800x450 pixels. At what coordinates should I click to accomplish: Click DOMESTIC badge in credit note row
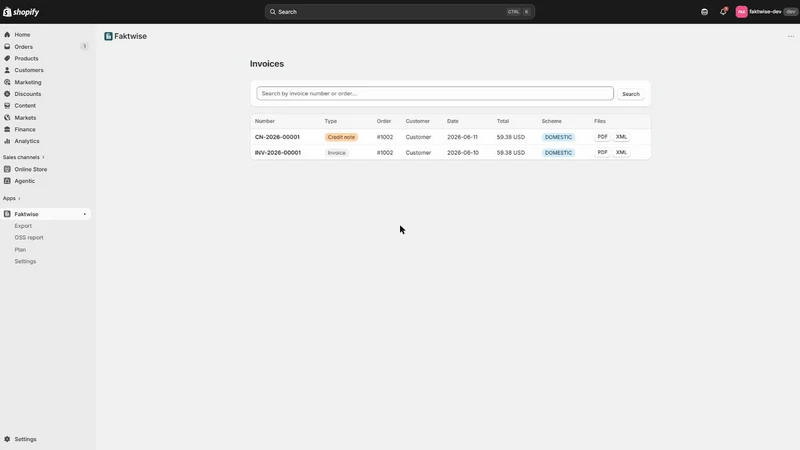(x=558, y=137)
